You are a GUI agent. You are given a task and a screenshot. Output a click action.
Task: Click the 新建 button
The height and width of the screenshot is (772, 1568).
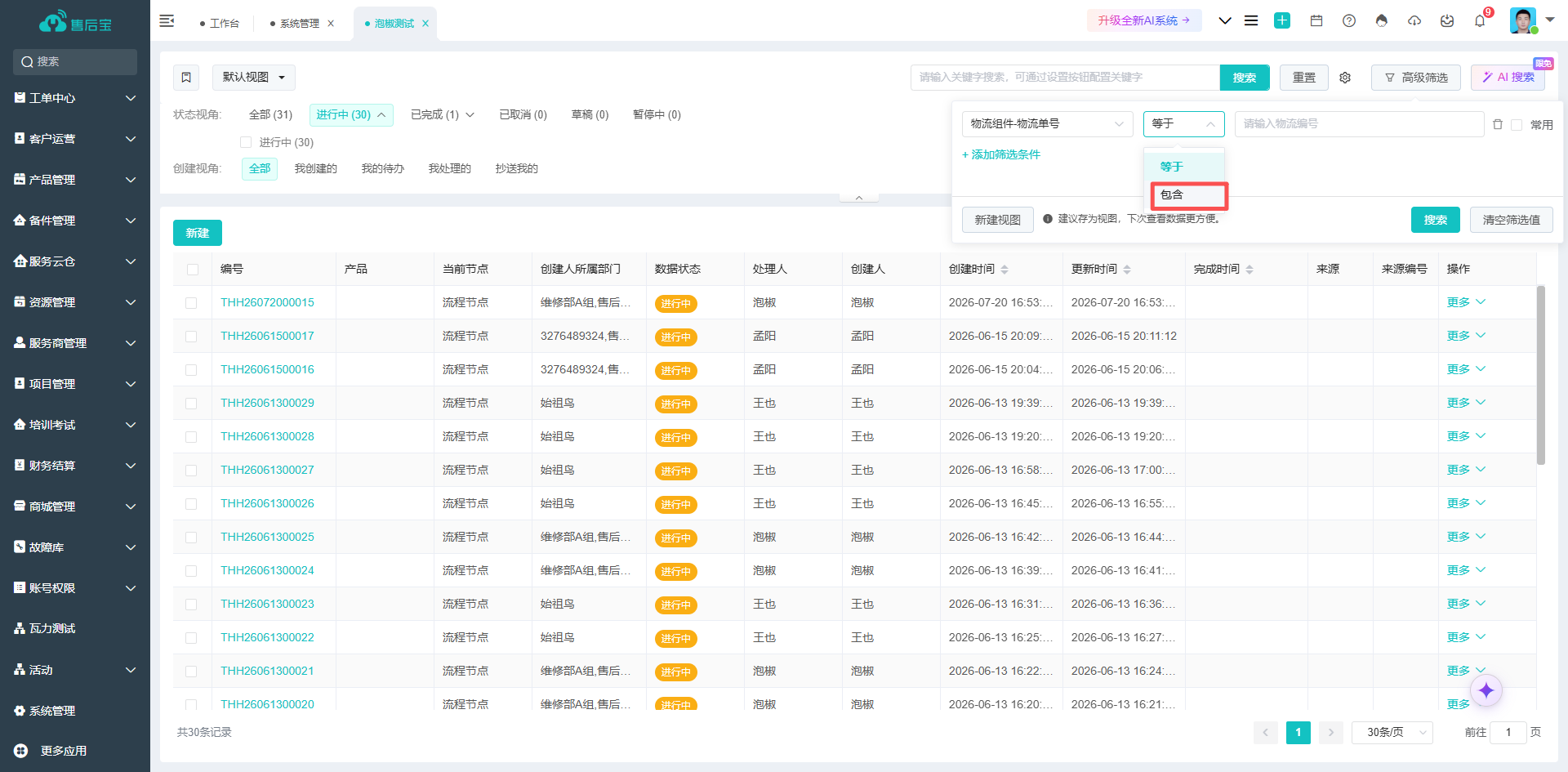click(198, 233)
